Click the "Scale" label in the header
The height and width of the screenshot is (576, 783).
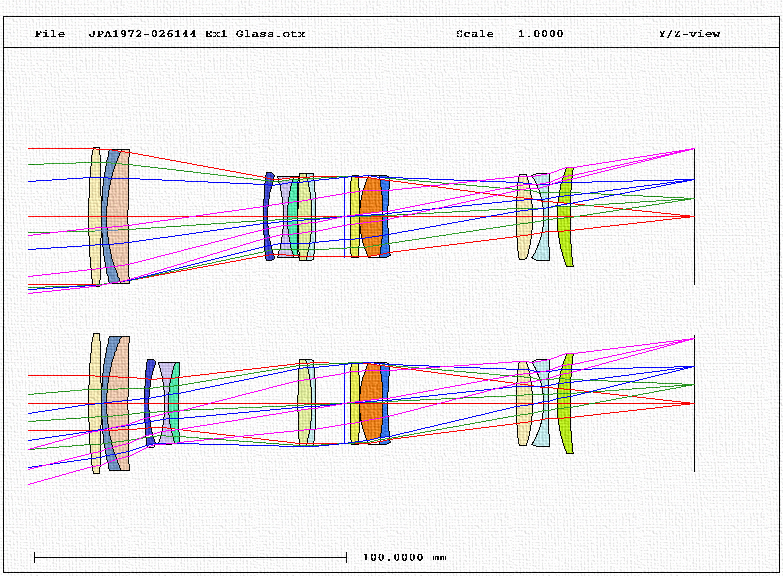tap(474, 34)
